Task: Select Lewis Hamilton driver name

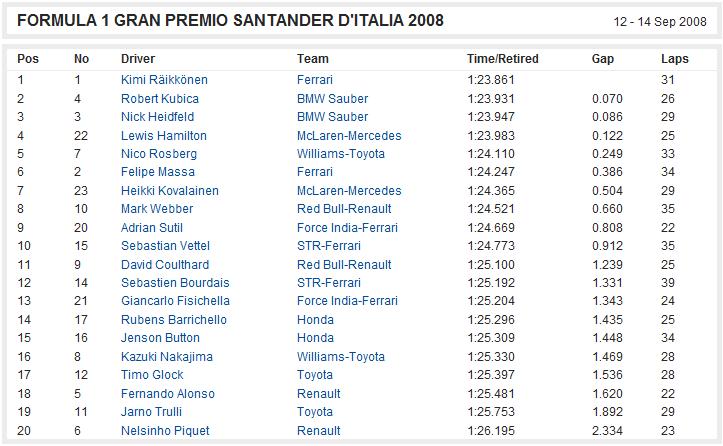Action: (x=164, y=136)
